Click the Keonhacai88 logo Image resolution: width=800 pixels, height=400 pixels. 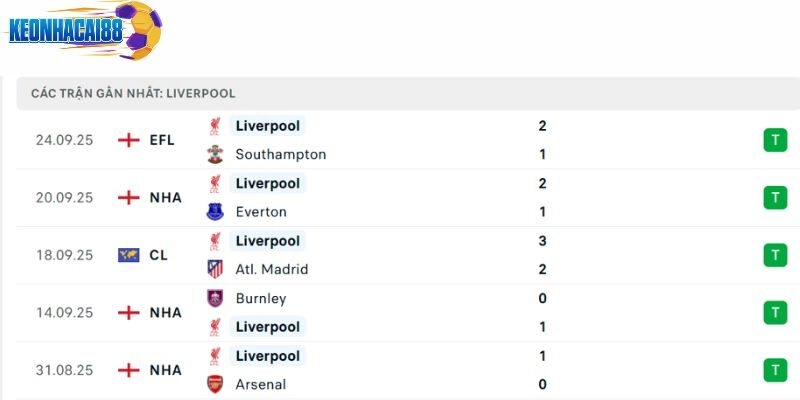(x=85, y=30)
